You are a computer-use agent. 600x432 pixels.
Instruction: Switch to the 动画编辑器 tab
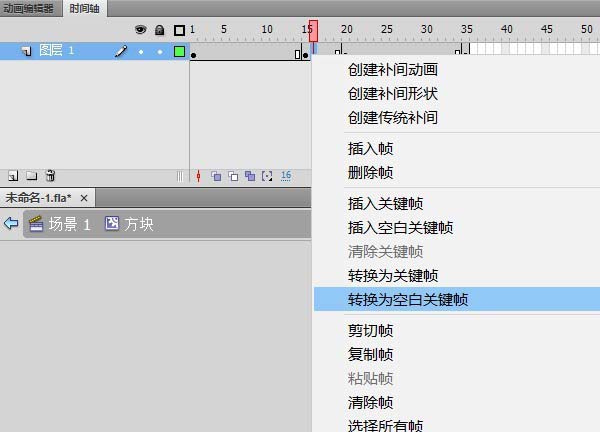click(29, 8)
